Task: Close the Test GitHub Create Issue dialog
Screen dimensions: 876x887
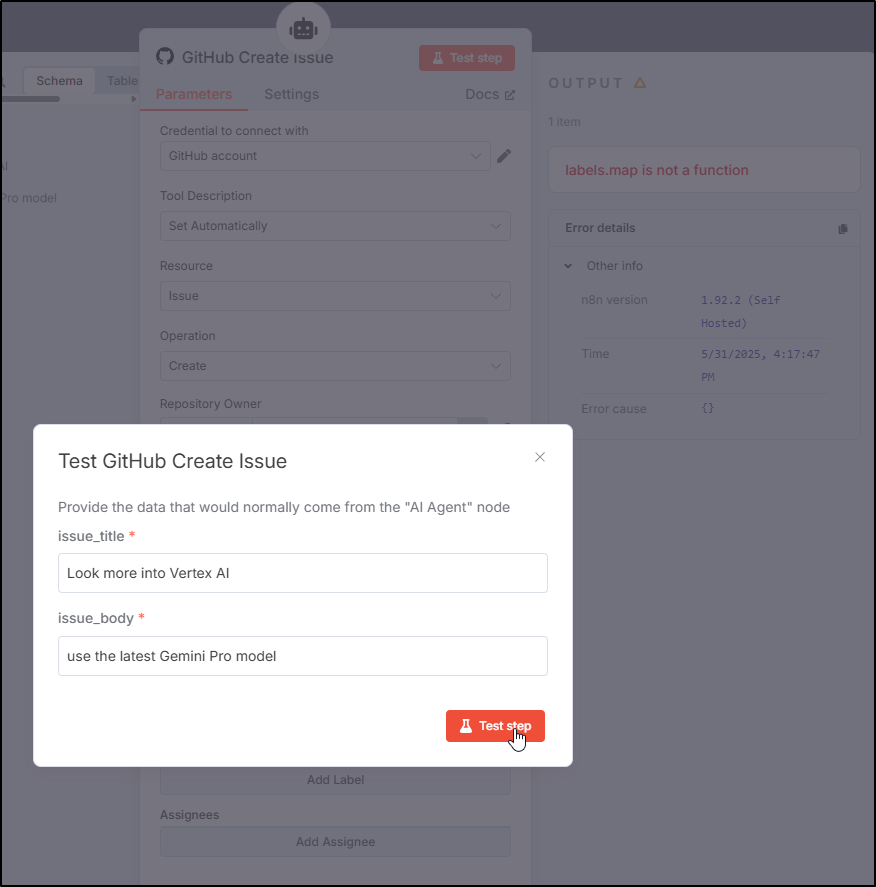Action: pos(540,457)
